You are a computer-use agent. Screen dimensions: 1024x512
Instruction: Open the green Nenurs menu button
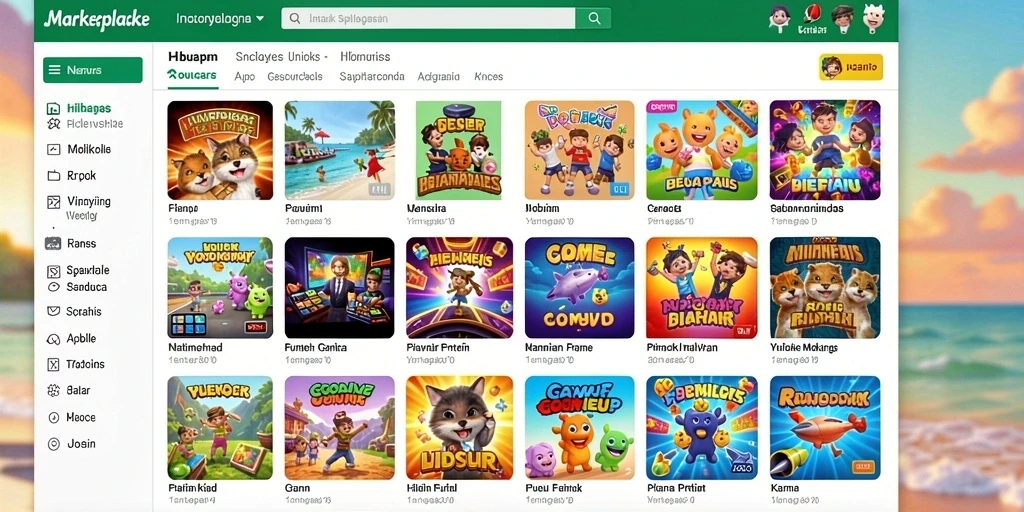tap(93, 70)
